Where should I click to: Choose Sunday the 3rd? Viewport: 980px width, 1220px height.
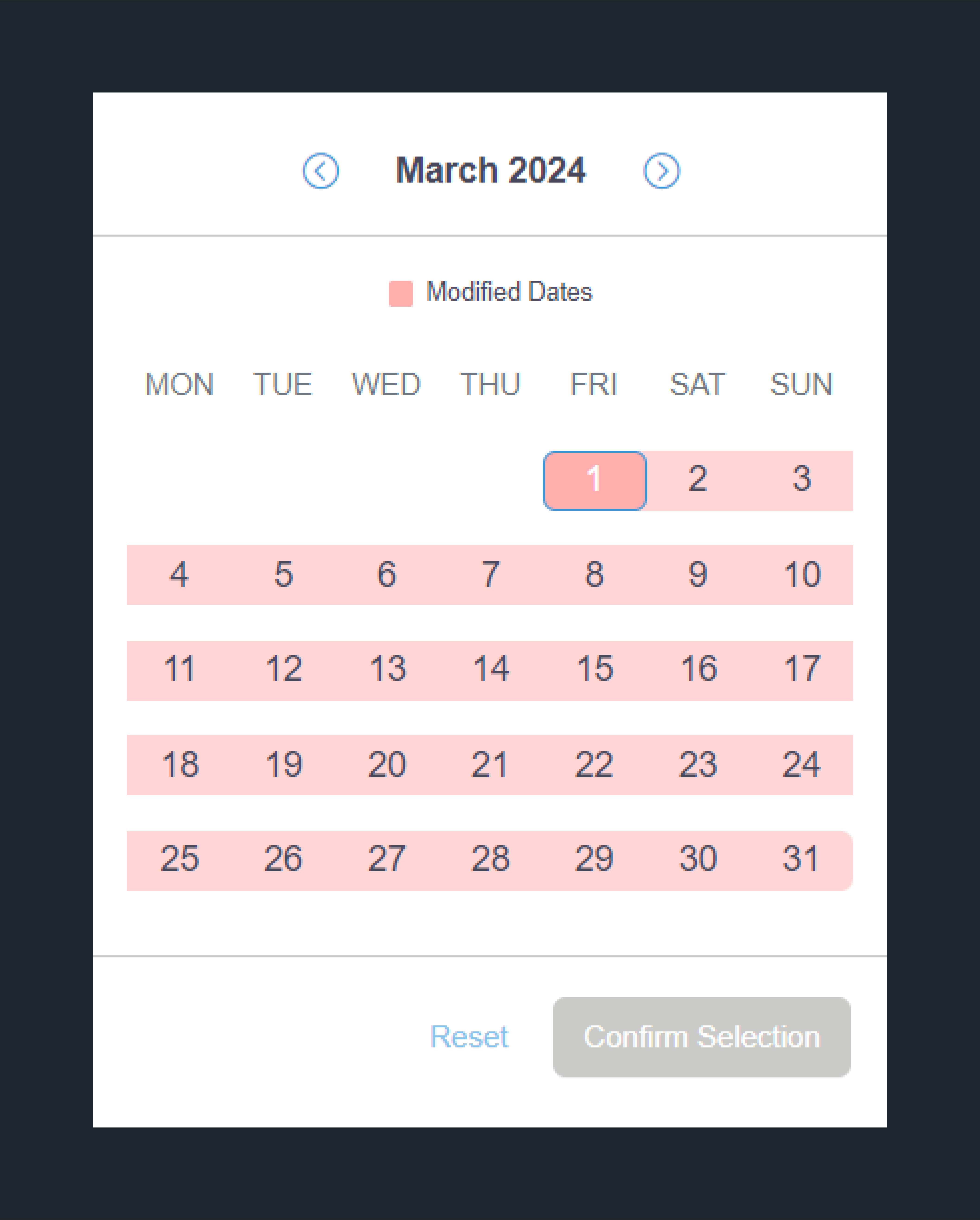pos(801,480)
